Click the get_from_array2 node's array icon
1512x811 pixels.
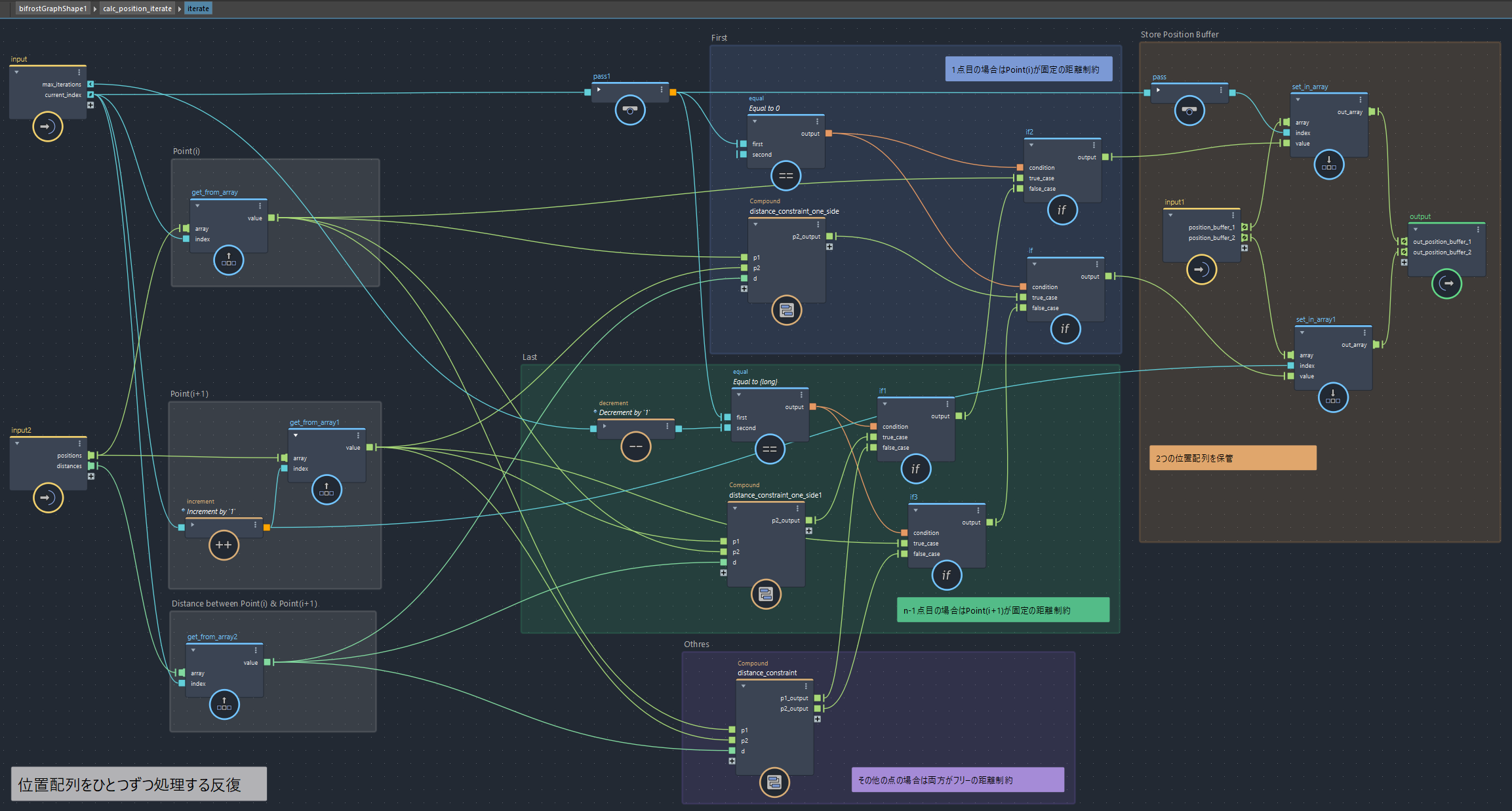click(224, 705)
